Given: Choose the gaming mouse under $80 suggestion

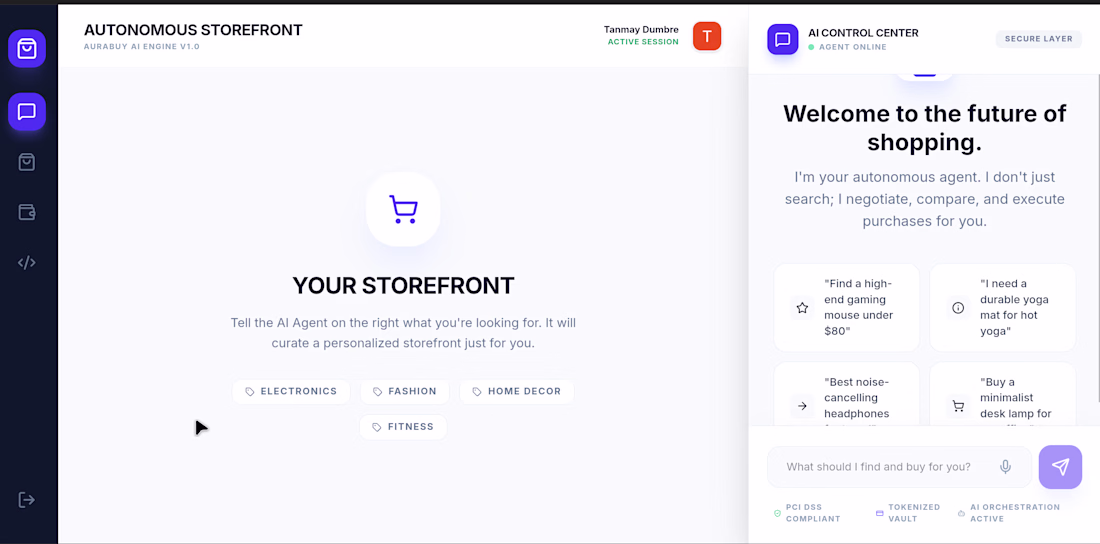Looking at the screenshot, I should 846,307.
